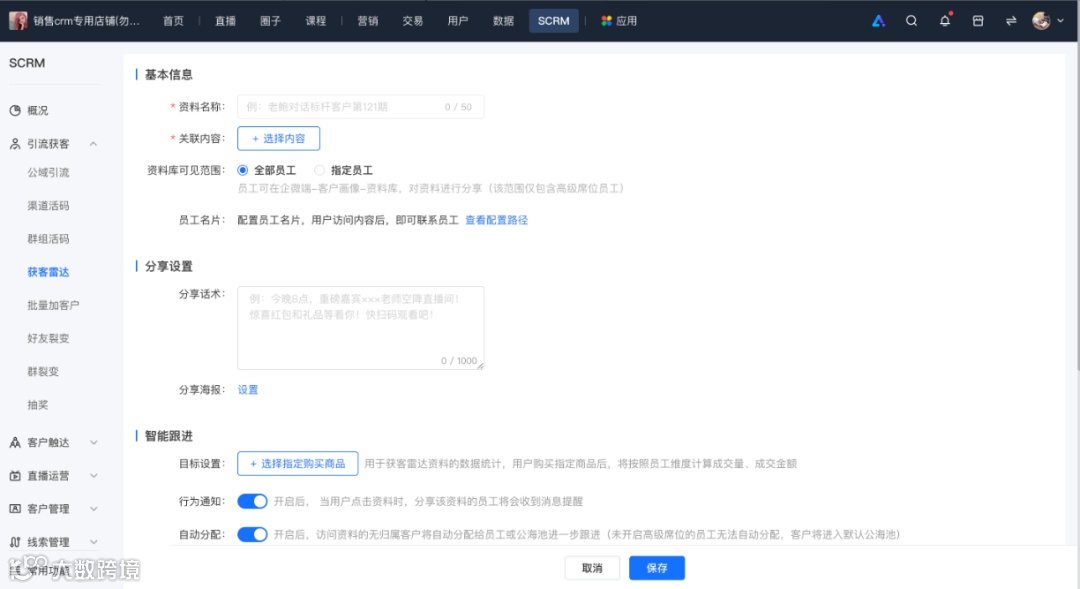Open notifications bell icon
The width and height of the screenshot is (1080, 589).
click(945, 20)
